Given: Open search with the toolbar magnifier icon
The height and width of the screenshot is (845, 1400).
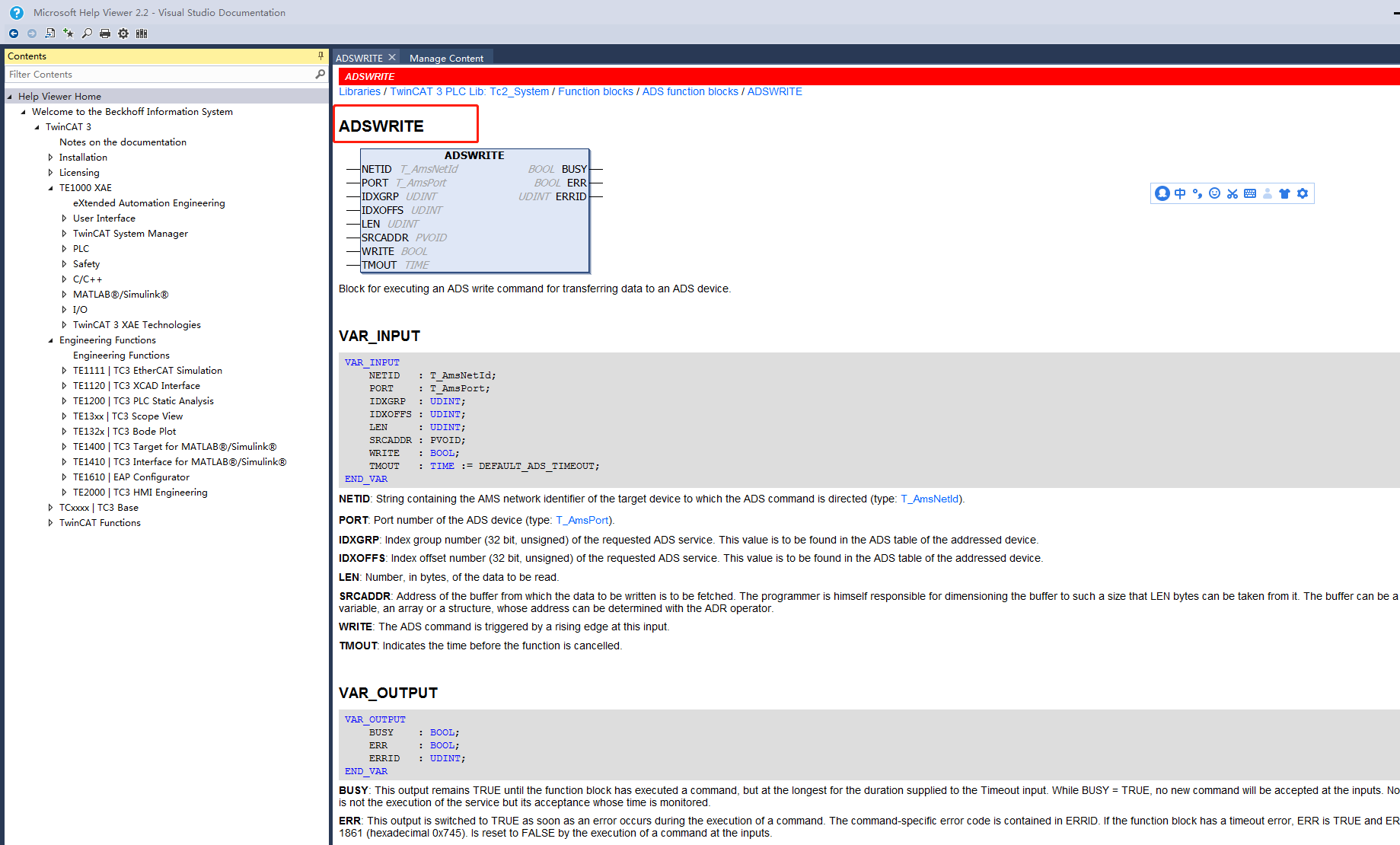Looking at the screenshot, I should tap(87, 33).
